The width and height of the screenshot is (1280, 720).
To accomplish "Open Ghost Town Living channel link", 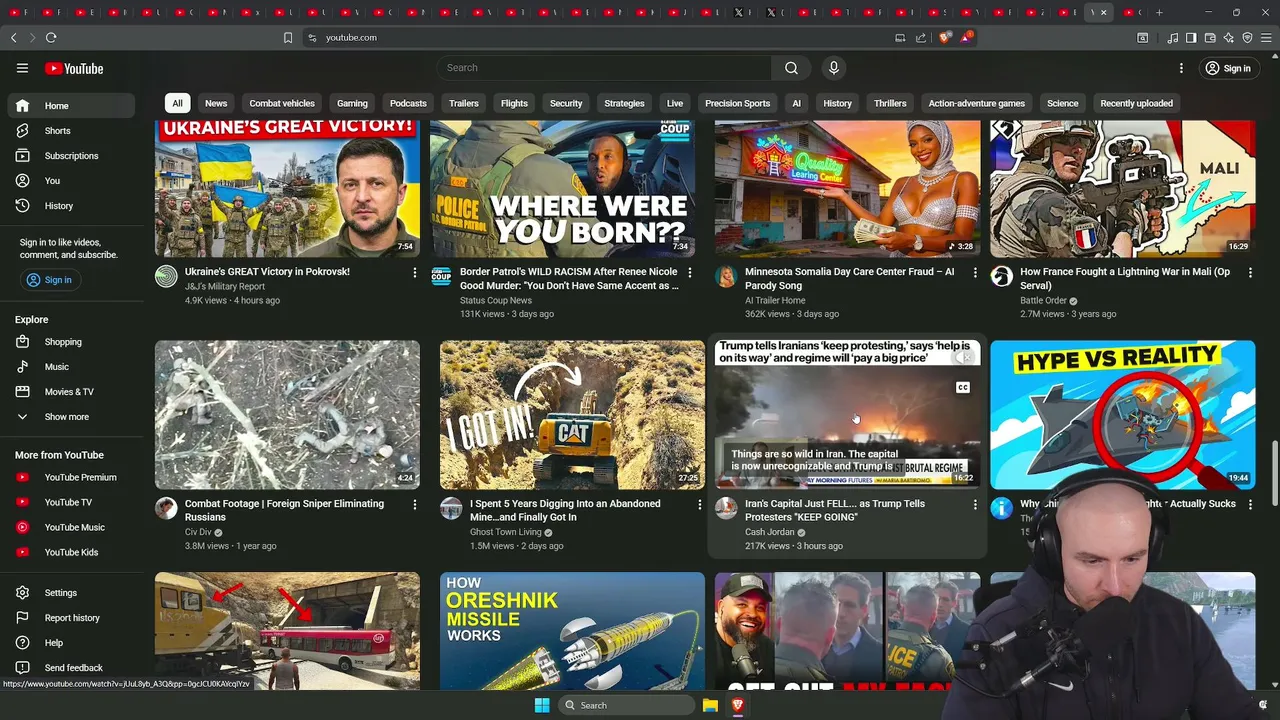I will click(506, 532).
